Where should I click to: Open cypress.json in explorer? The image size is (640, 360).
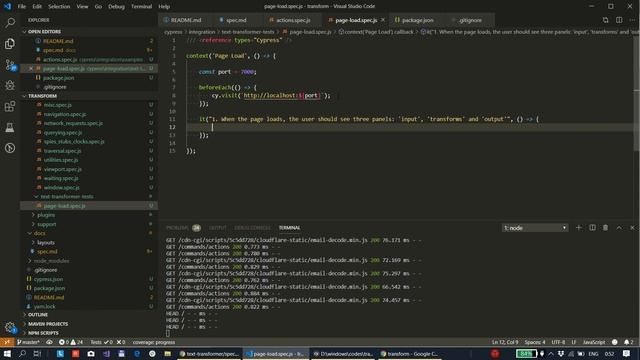pos(48,279)
